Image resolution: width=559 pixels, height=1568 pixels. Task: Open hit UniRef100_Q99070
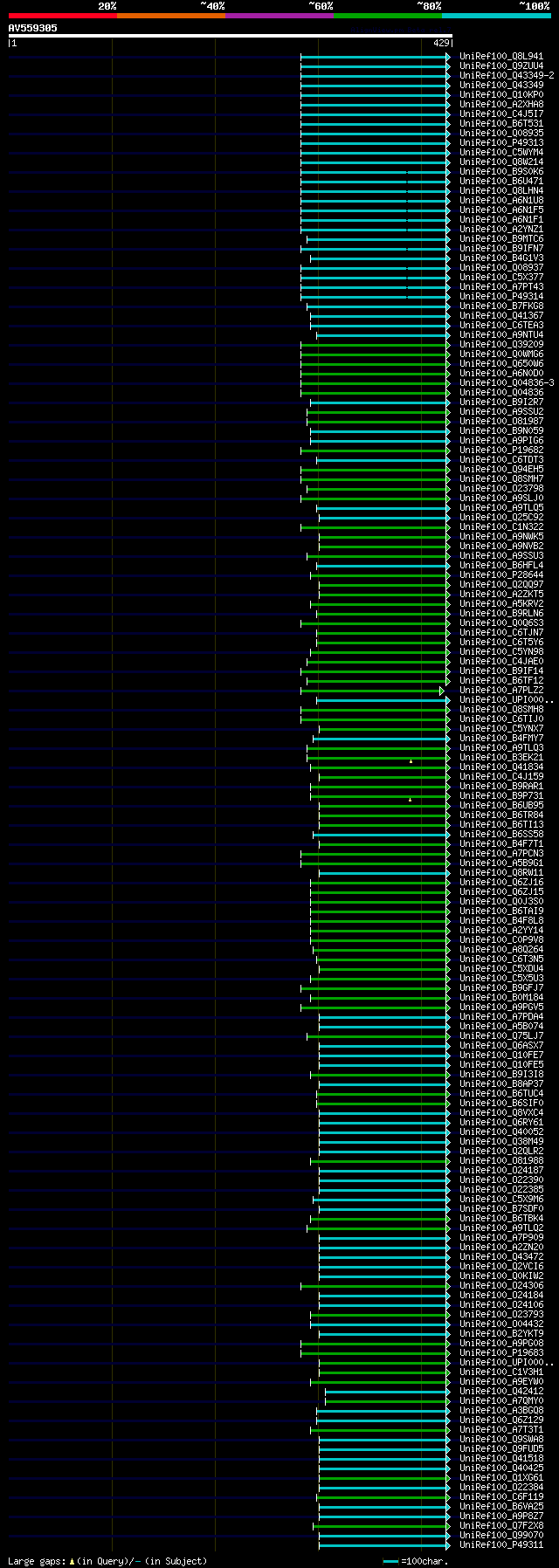click(501, 1536)
